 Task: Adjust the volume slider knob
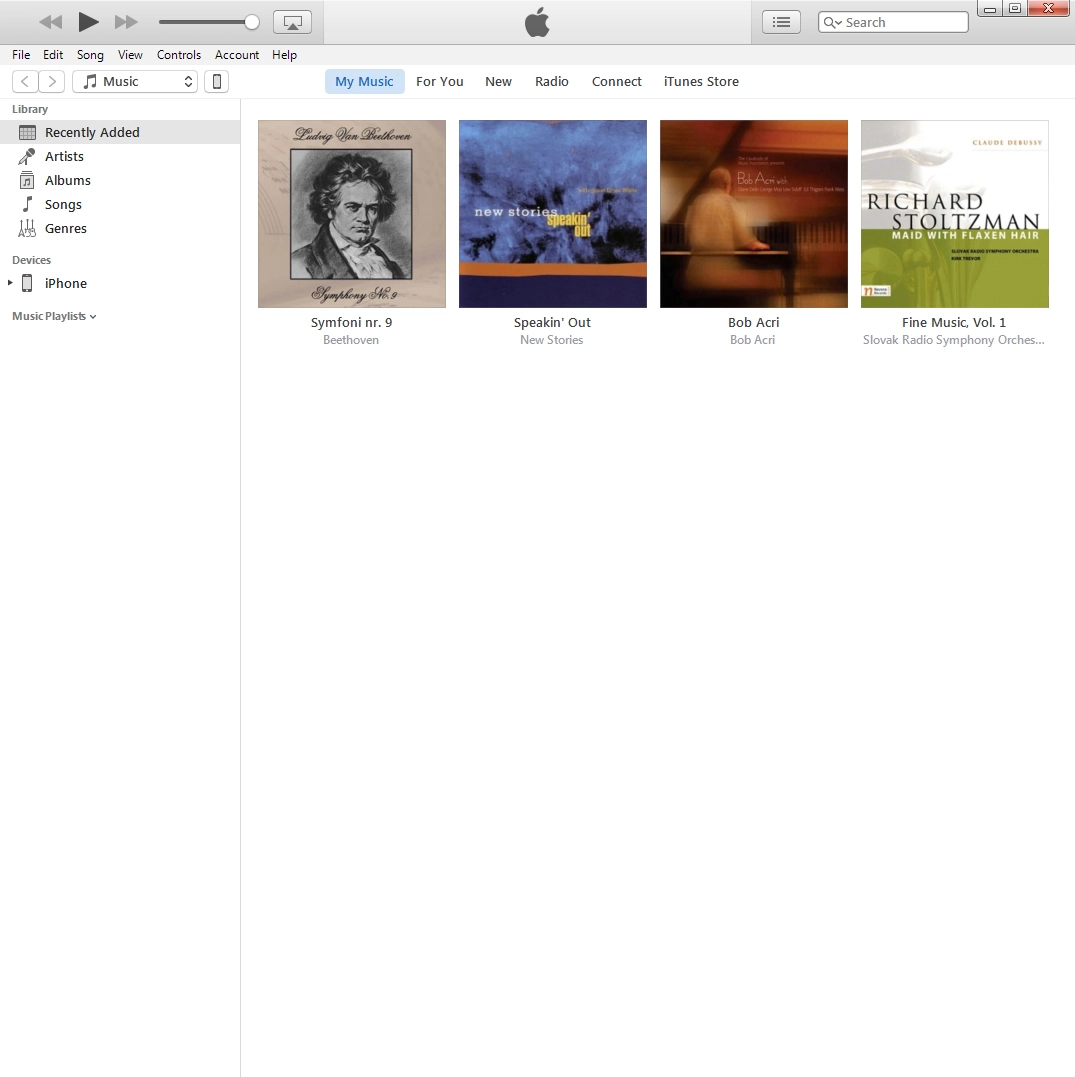point(252,22)
